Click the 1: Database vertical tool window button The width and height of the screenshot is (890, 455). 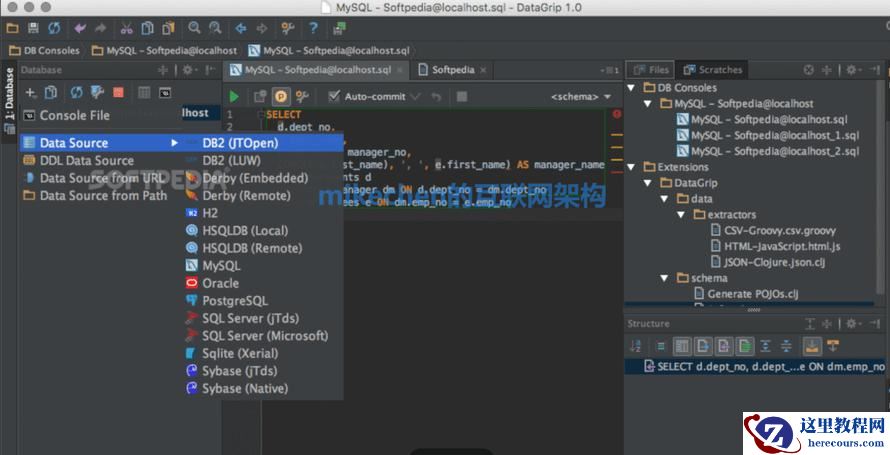pyautogui.click(x=9, y=94)
